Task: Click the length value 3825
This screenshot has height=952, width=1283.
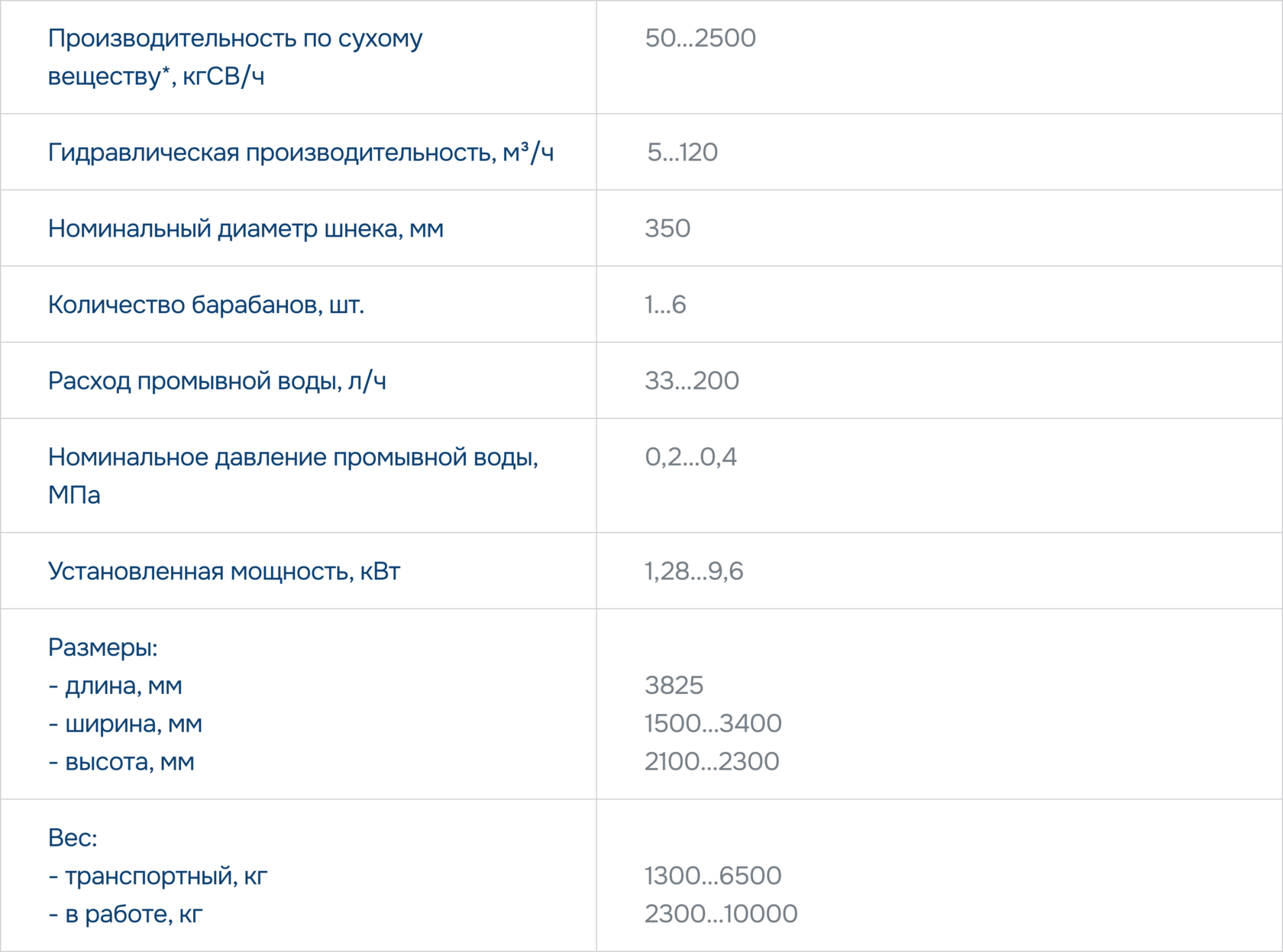Action: click(674, 686)
